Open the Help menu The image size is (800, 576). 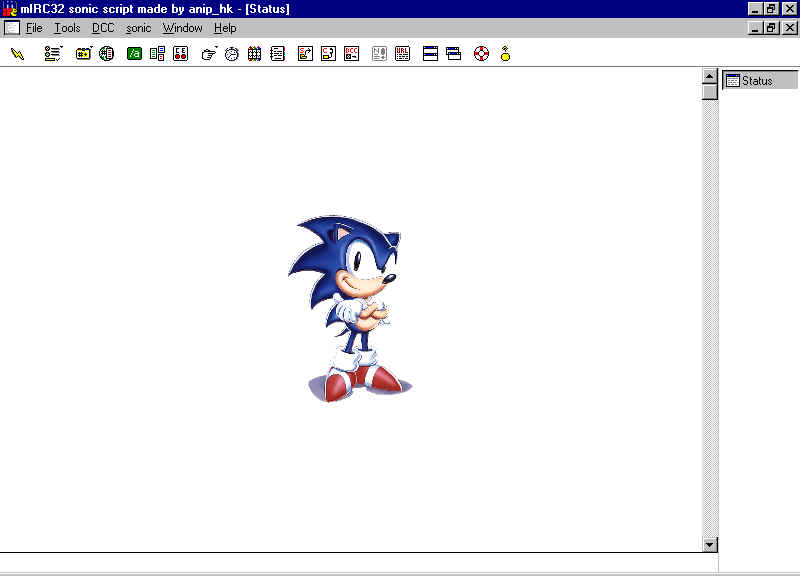point(225,28)
